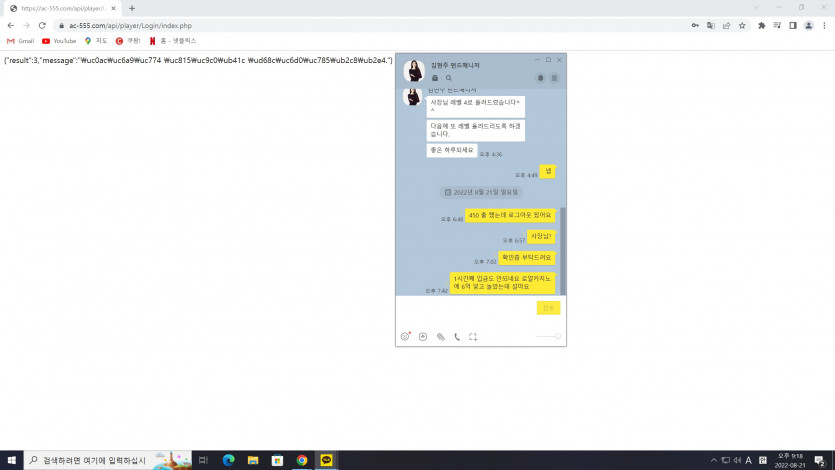The height and width of the screenshot is (470, 835).
Task: Bookmark this page with the star
Action: (x=742, y=26)
